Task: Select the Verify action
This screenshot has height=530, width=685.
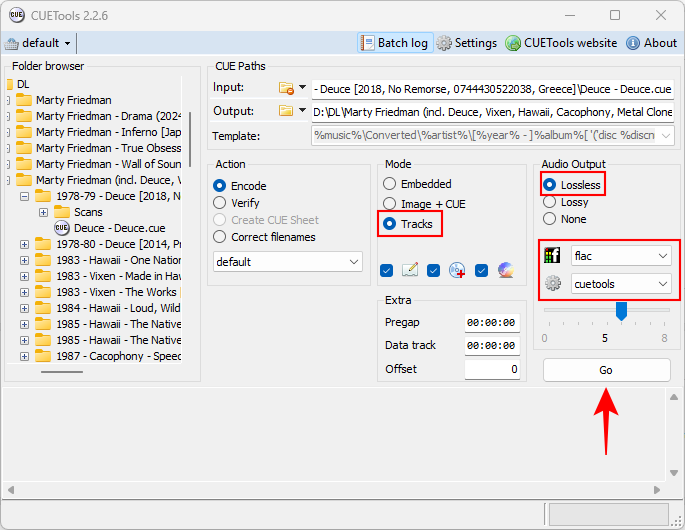Action: (x=220, y=203)
